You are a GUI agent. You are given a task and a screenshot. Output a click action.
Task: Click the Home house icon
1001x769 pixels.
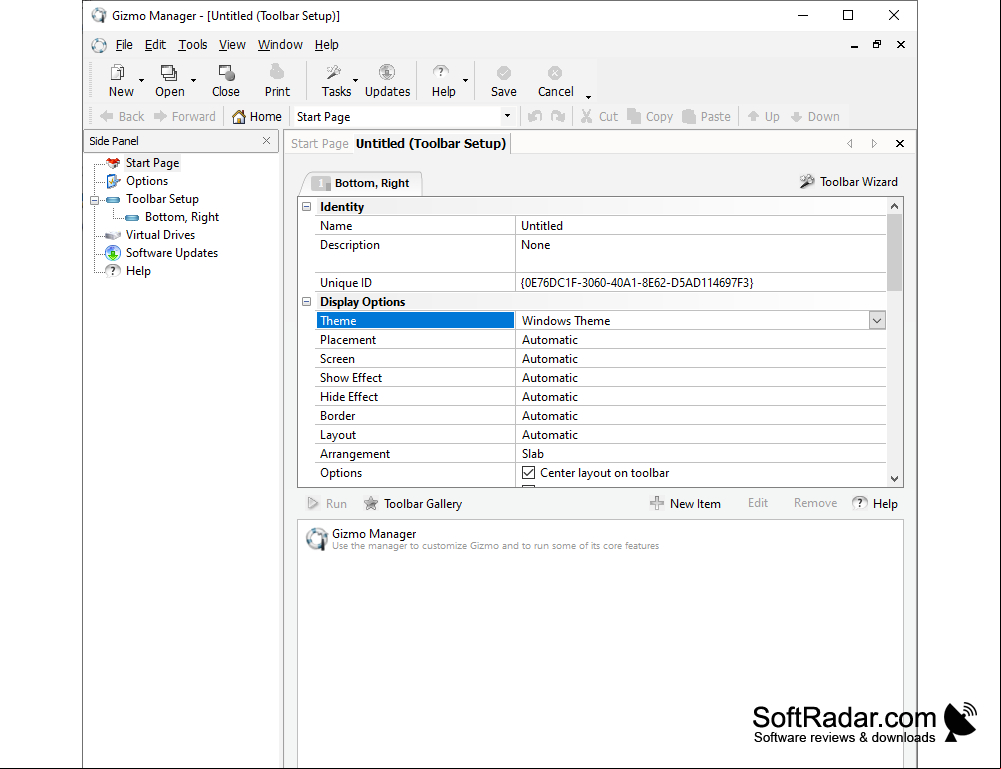point(239,116)
